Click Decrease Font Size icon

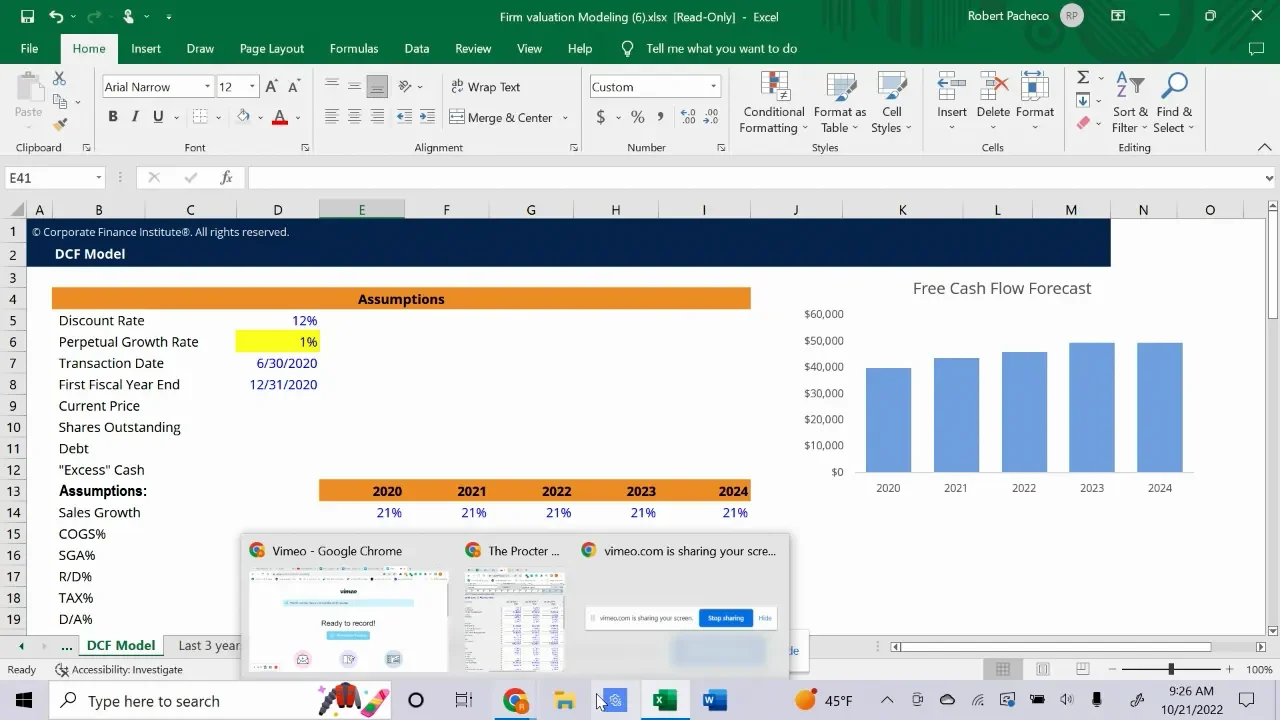[x=292, y=87]
